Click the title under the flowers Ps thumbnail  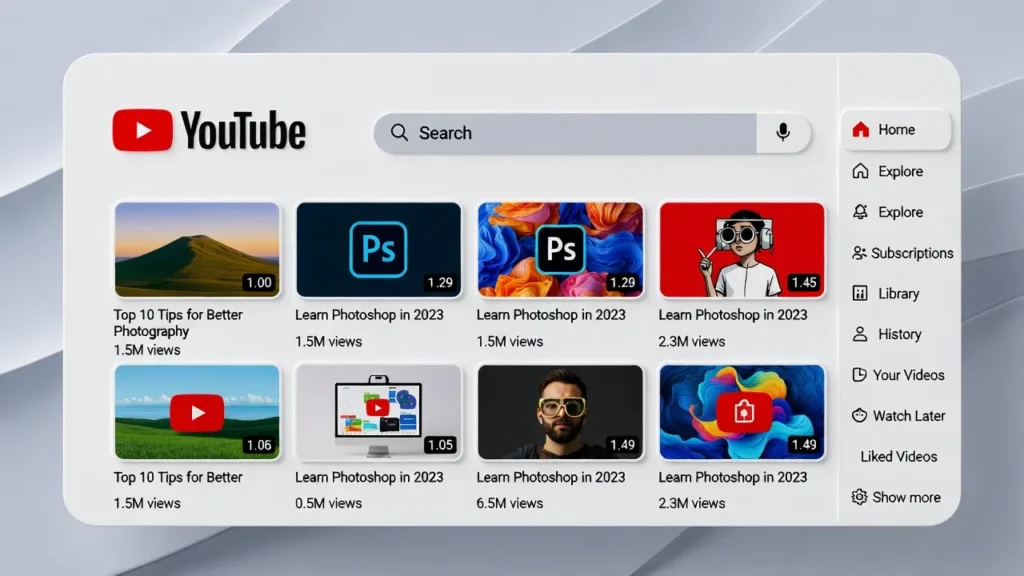pos(551,315)
